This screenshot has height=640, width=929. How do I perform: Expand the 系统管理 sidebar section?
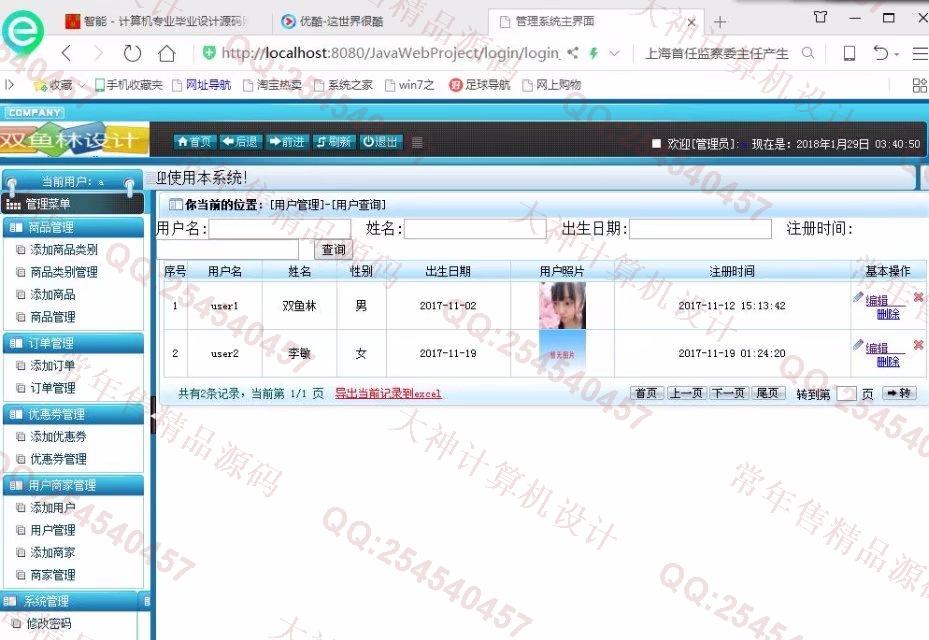pos(73,601)
